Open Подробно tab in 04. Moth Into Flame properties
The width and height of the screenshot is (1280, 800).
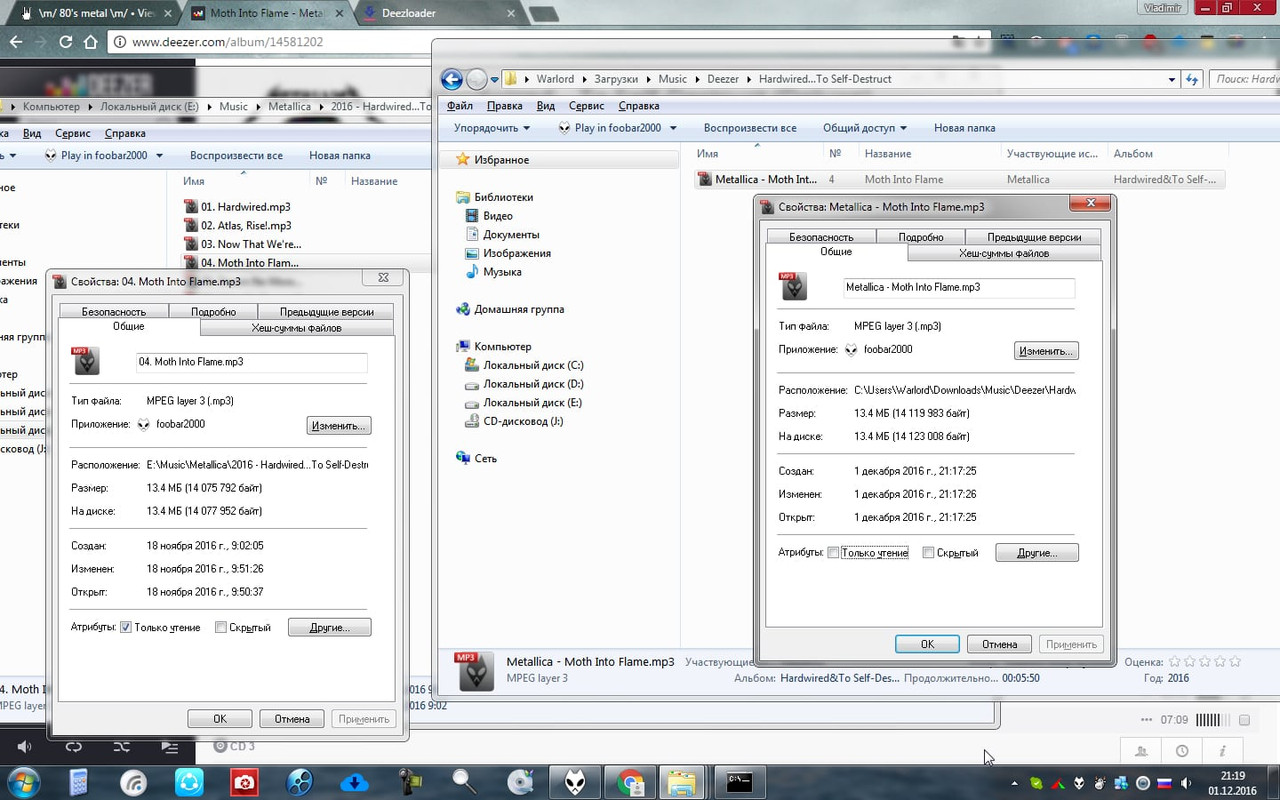214,312
